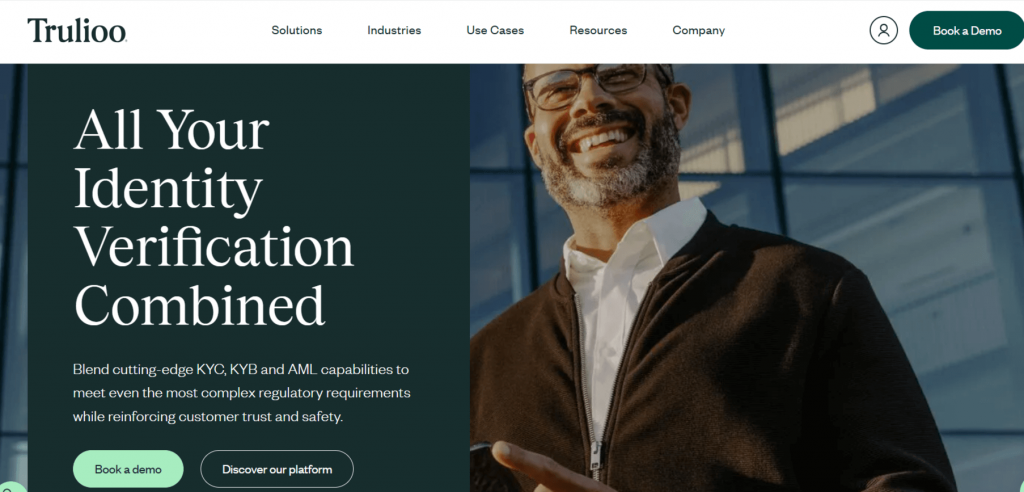Expand the Use Cases menu

click(x=495, y=30)
